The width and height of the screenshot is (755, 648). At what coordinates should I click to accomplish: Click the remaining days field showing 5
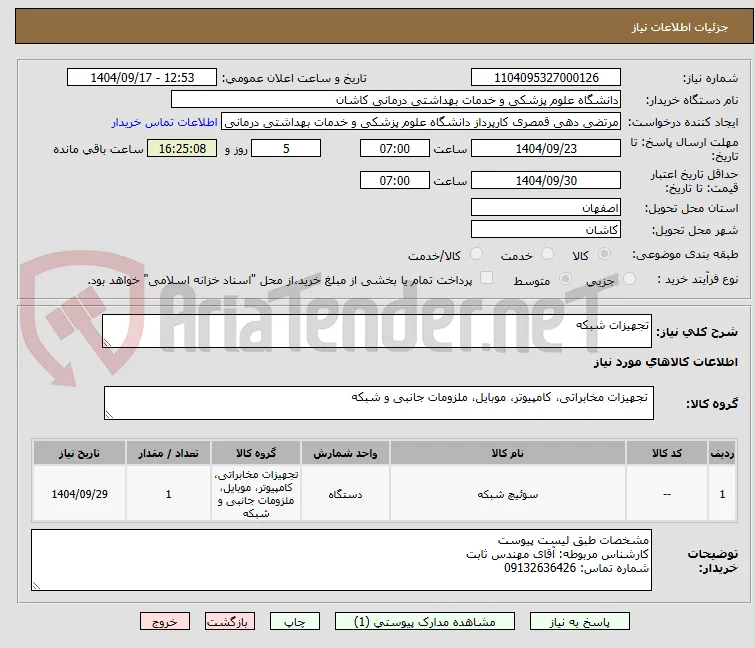[286, 148]
